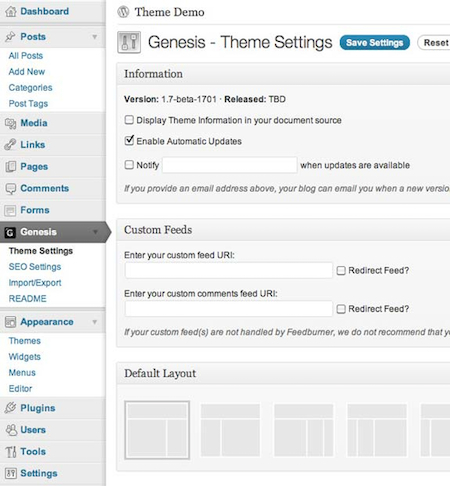
Task: Check Display Theme Information in document source
Action: point(129,120)
